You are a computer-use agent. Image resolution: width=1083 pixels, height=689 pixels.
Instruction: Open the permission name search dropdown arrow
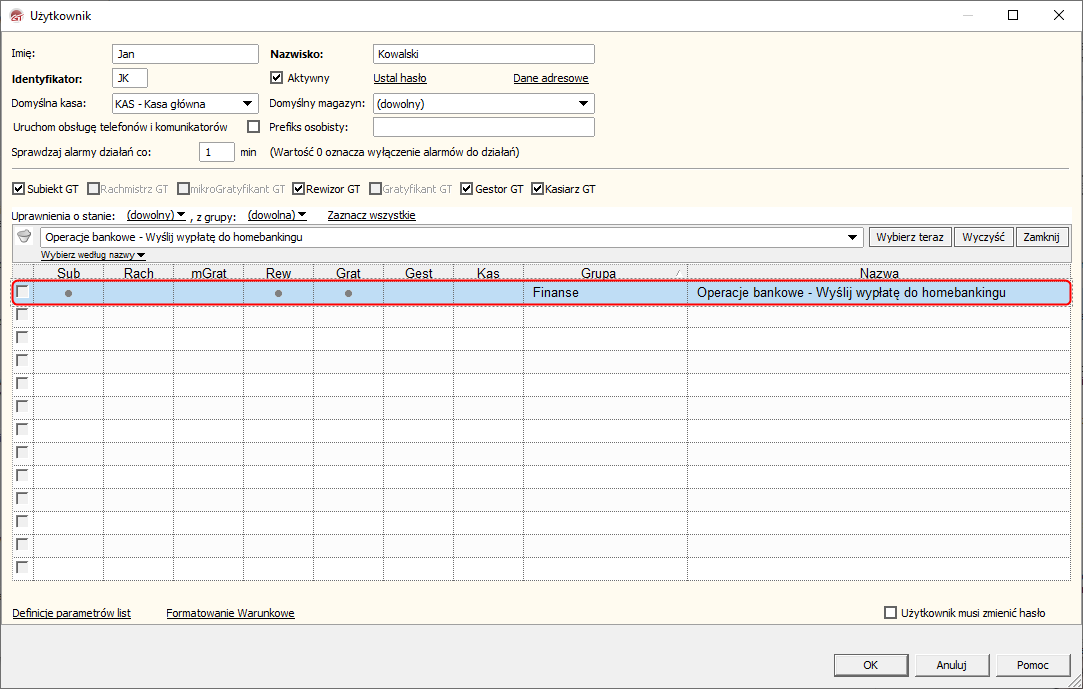click(853, 237)
